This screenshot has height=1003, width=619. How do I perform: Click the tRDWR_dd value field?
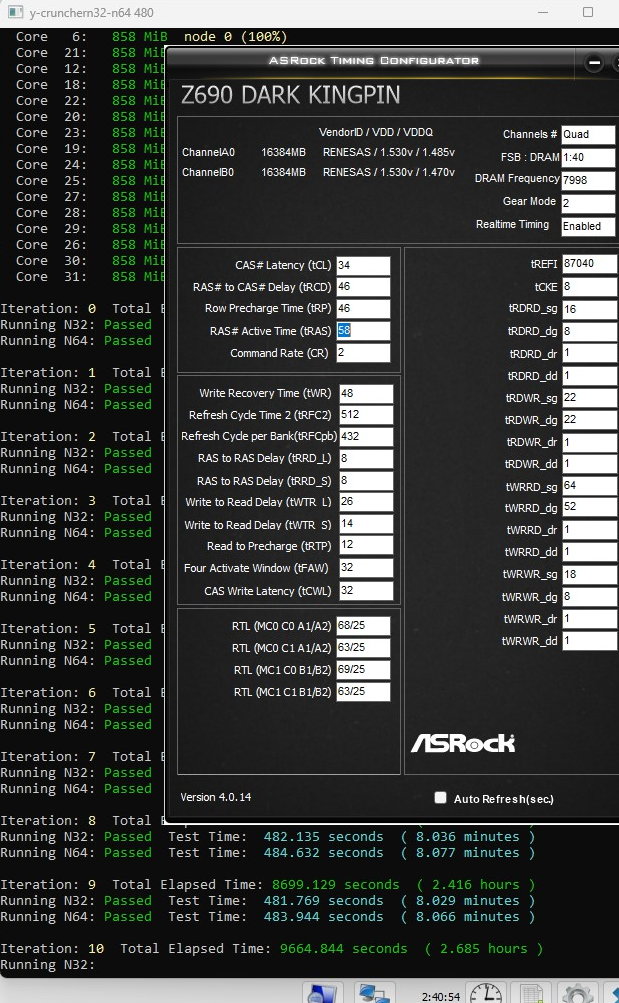(x=590, y=464)
